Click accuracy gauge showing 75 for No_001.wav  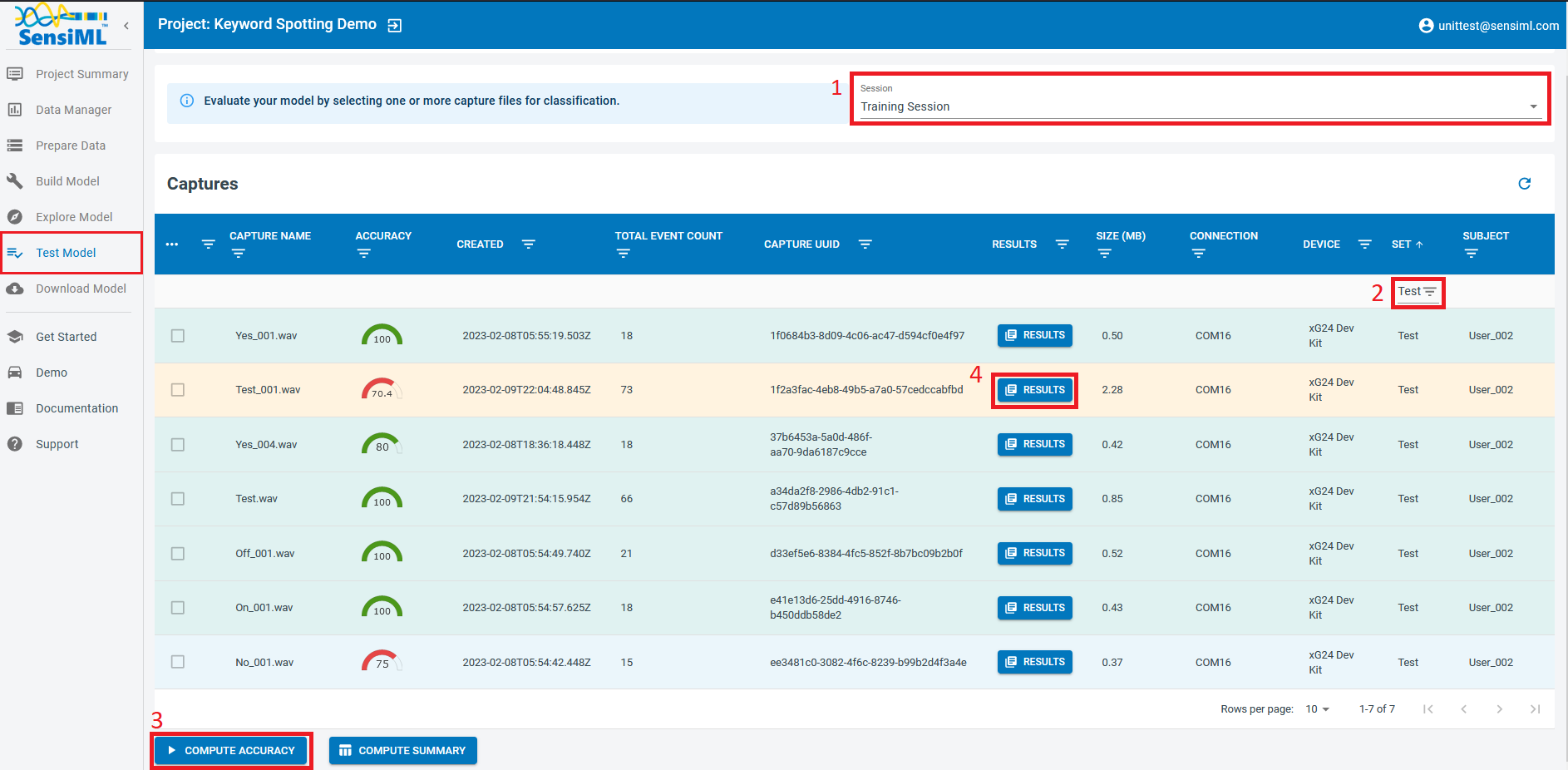click(x=382, y=661)
